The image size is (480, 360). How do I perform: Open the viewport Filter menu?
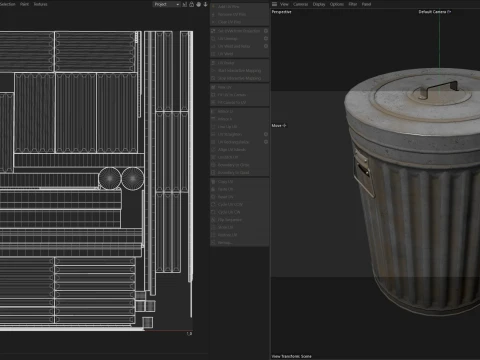click(x=353, y=4)
